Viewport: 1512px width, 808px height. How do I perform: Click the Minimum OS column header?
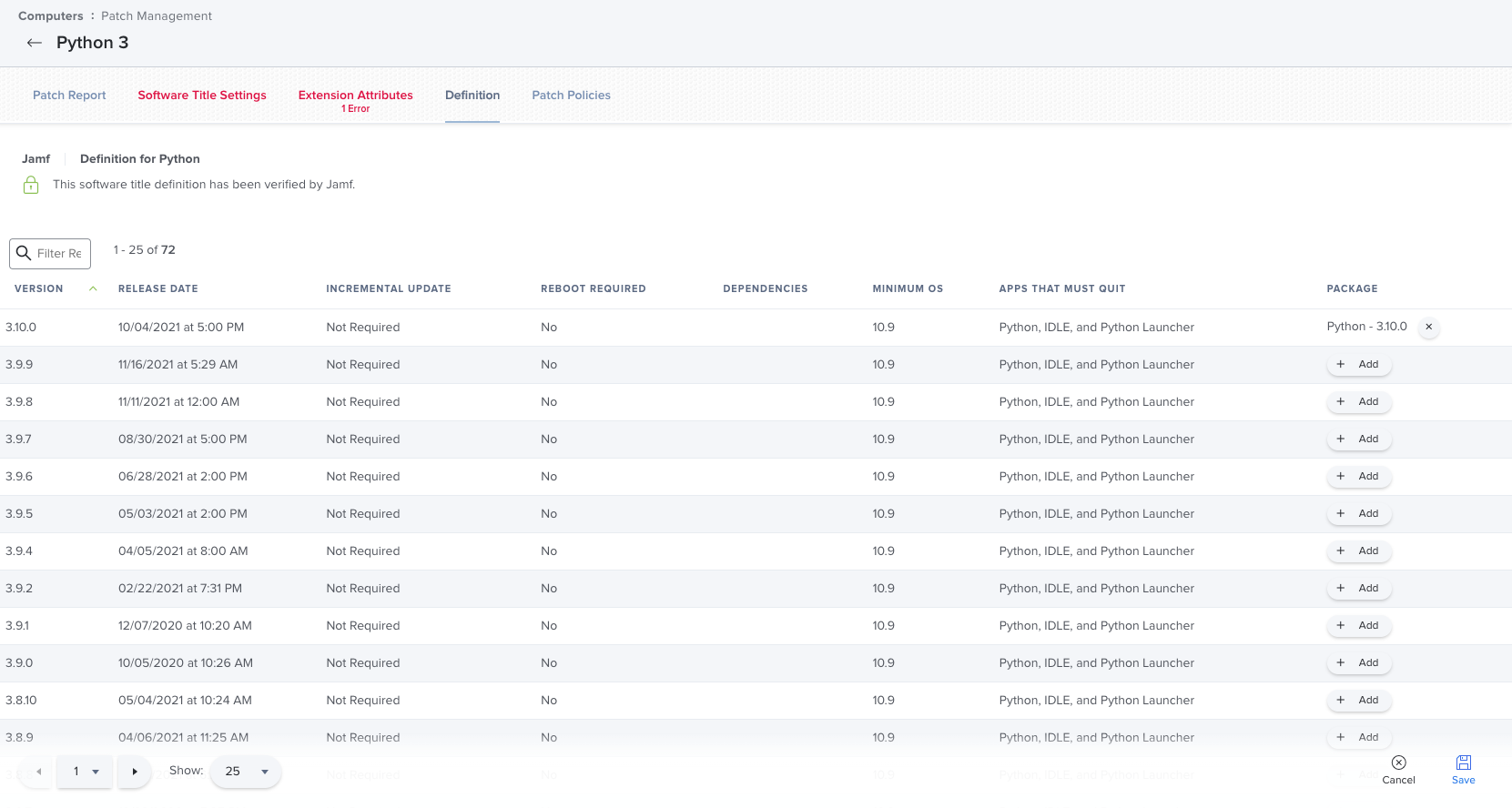(908, 288)
